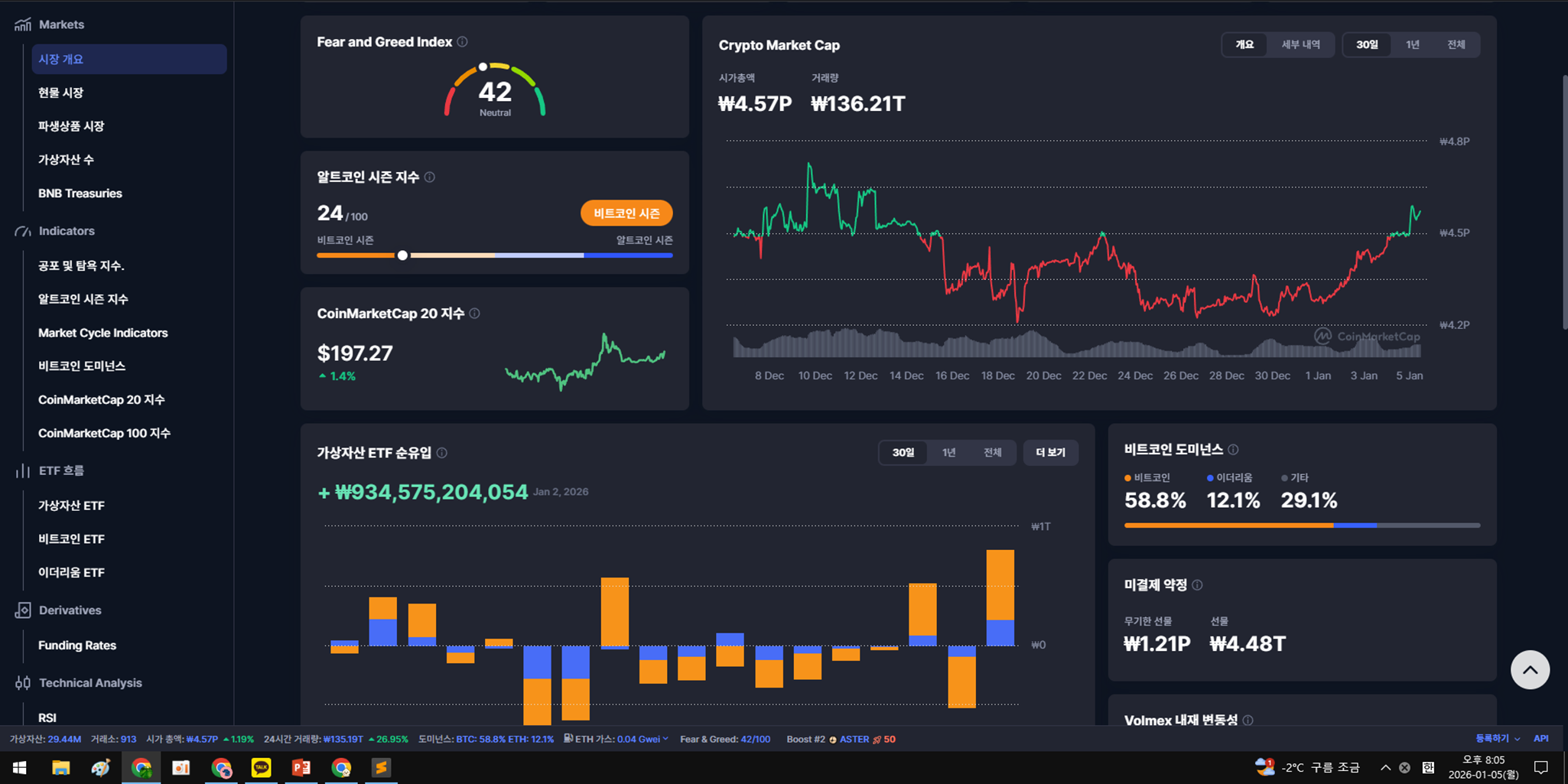Image resolution: width=1568 pixels, height=784 pixels.
Task: Click 도미넌스 BTC: 58.8% in the status bar
Action: [460, 740]
